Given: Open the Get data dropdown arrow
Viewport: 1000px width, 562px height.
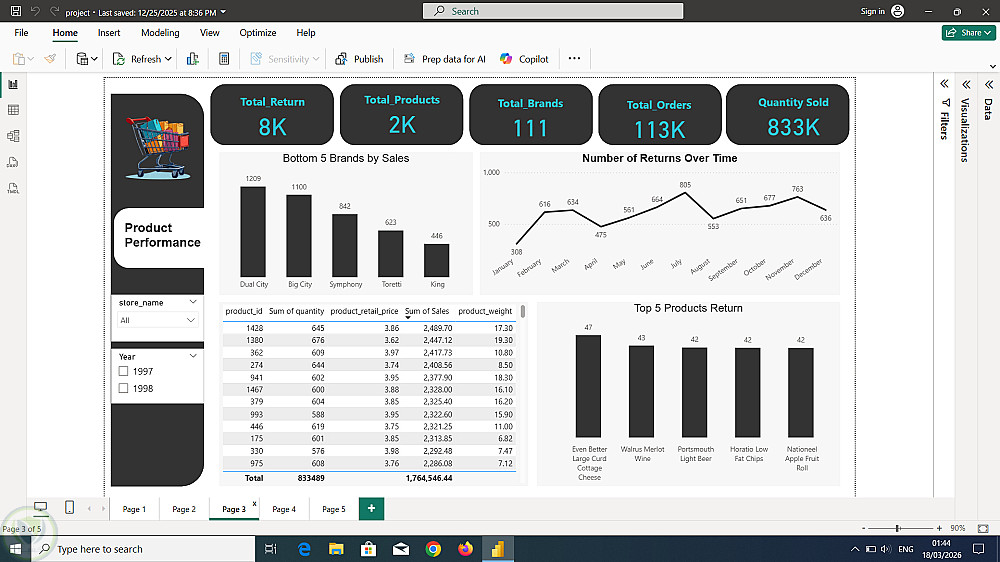Looking at the screenshot, I should pos(94,59).
